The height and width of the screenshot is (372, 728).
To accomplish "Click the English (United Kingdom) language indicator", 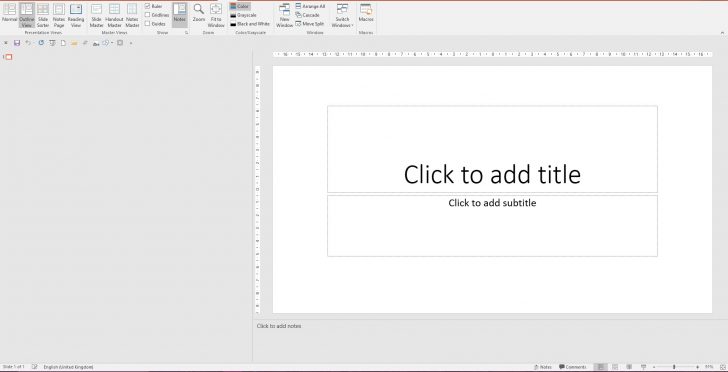I will click(x=68, y=367).
